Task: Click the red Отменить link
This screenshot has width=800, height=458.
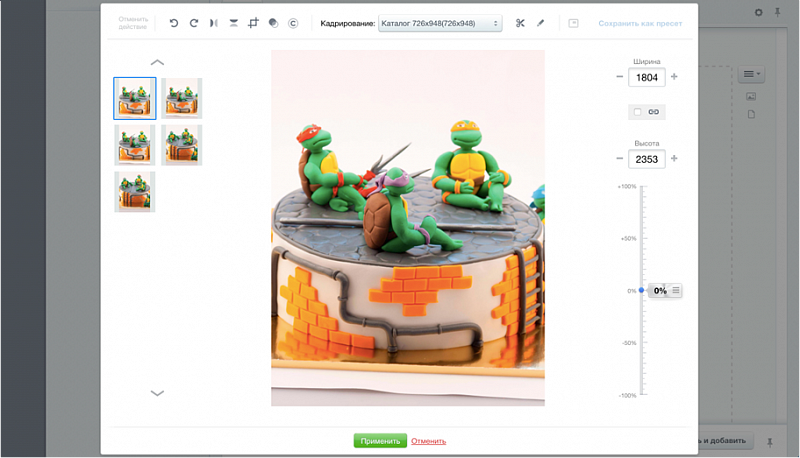Action: 429,441
